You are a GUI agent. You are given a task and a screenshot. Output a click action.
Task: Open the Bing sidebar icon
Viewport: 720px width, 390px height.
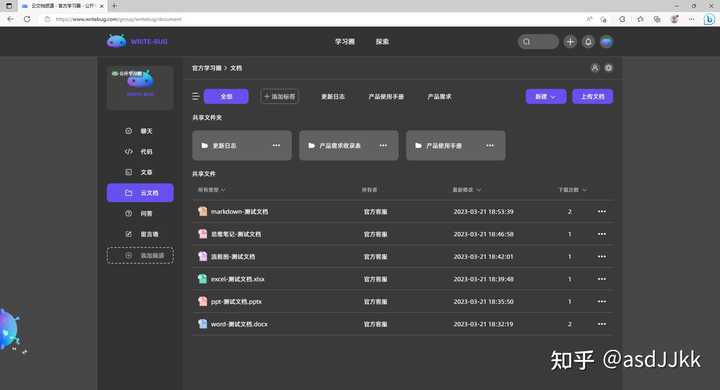709,19
